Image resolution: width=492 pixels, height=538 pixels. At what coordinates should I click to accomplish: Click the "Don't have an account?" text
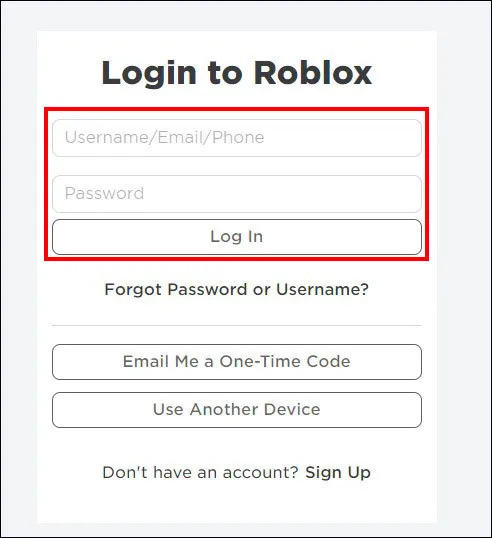click(200, 472)
